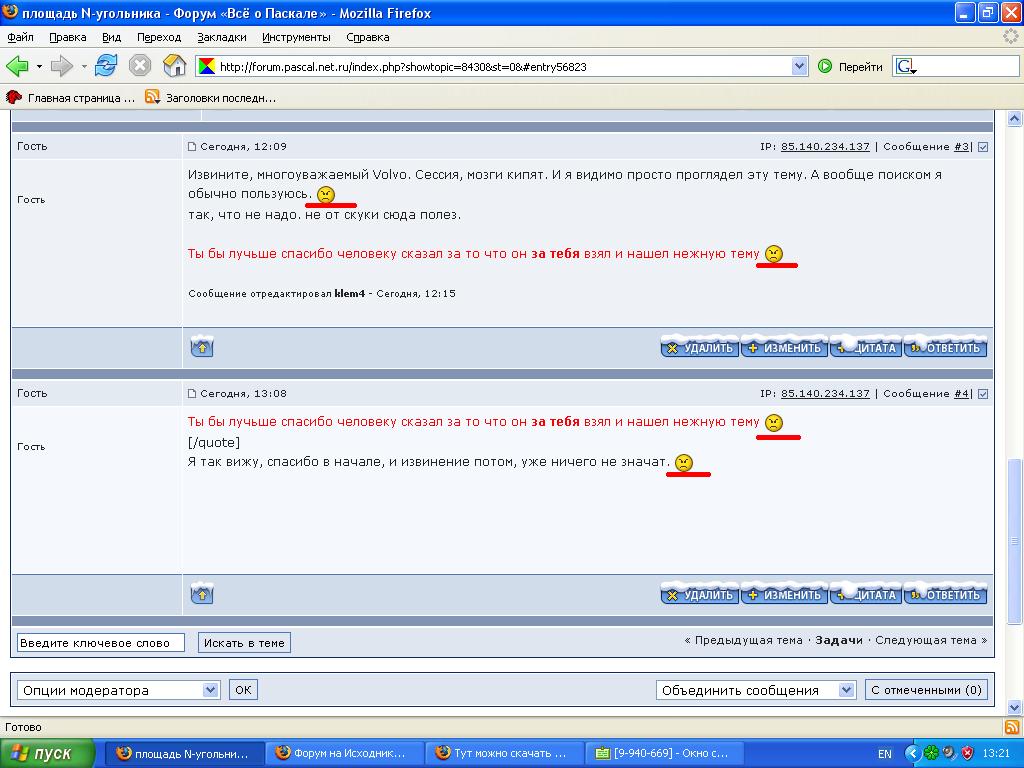Expand the address bar URL history dropdown
Image resolution: width=1024 pixels, height=768 pixels.
point(799,67)
